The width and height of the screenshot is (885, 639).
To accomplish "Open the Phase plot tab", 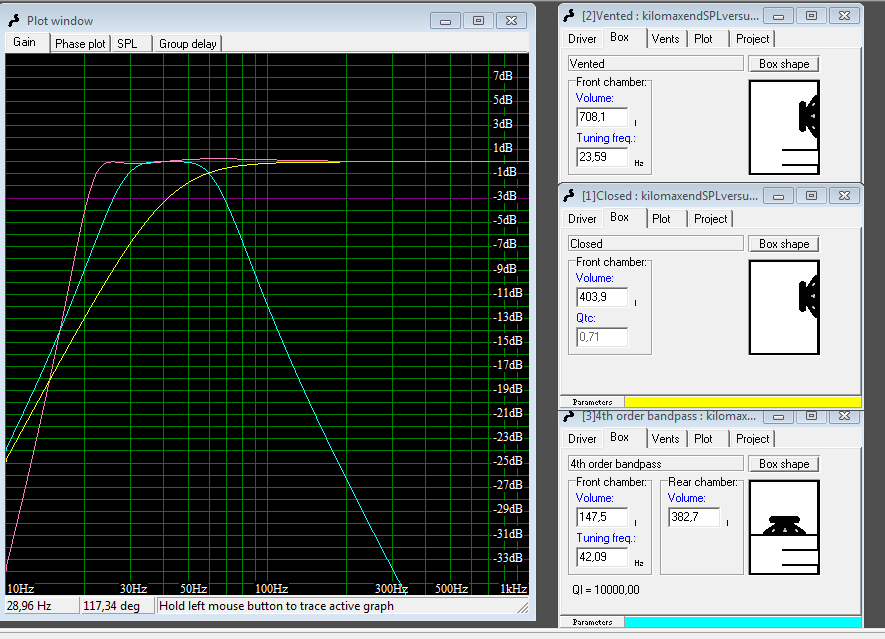I will pyautogui.click(x=80, y=43).
